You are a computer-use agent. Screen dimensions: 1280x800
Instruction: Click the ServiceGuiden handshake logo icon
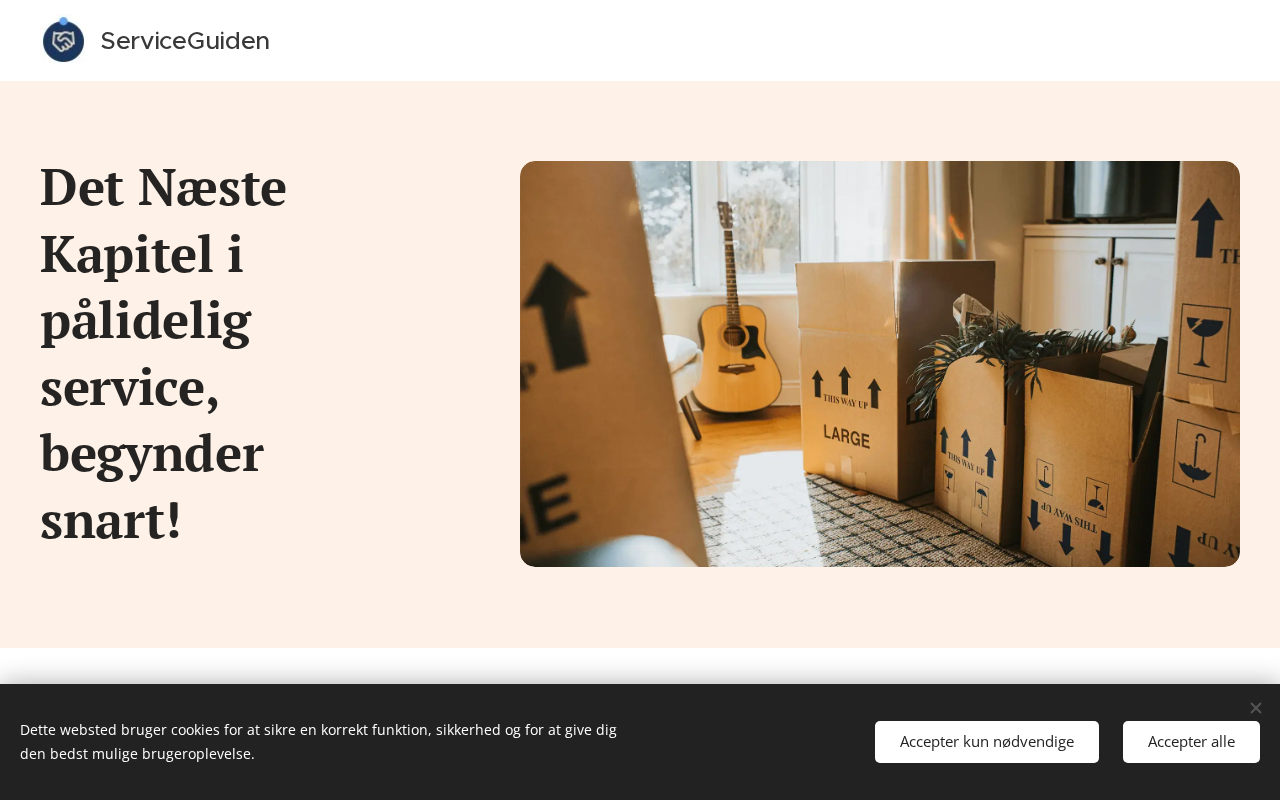[63, 40]
